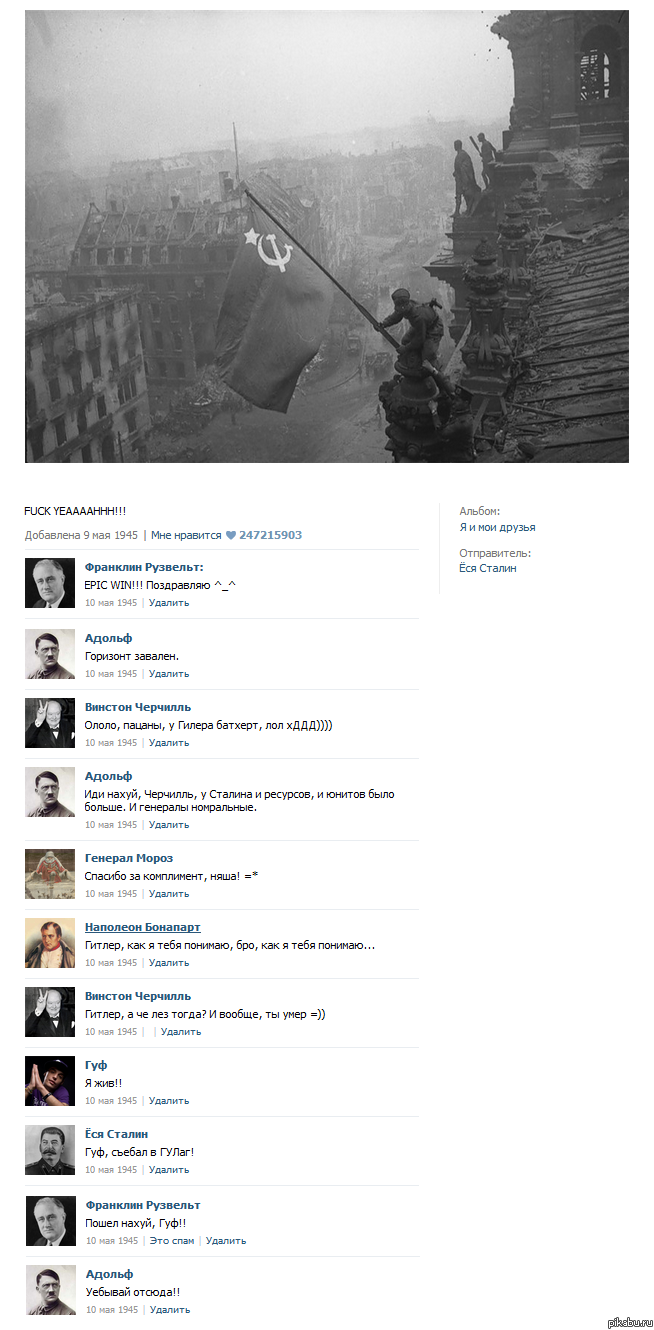654x1330 pixels.
Task: Click the Гуф commenter name
Action: 96,1065
